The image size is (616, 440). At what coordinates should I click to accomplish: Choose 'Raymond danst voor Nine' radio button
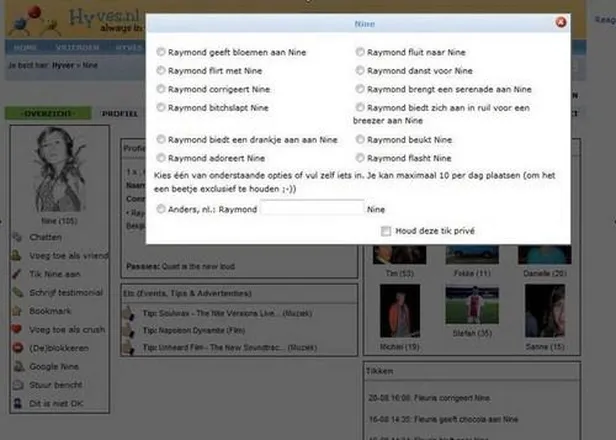coord(360,70)
